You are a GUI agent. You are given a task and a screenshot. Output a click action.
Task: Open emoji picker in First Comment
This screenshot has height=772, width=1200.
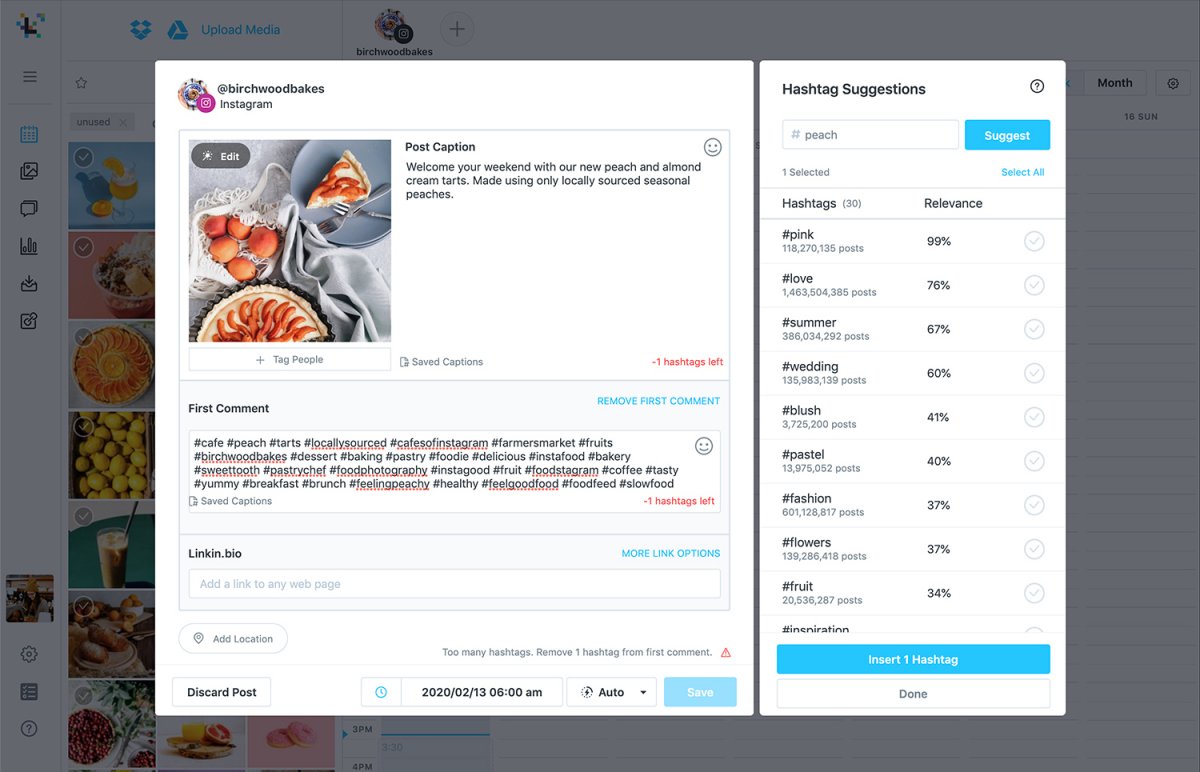coord(704,446)
